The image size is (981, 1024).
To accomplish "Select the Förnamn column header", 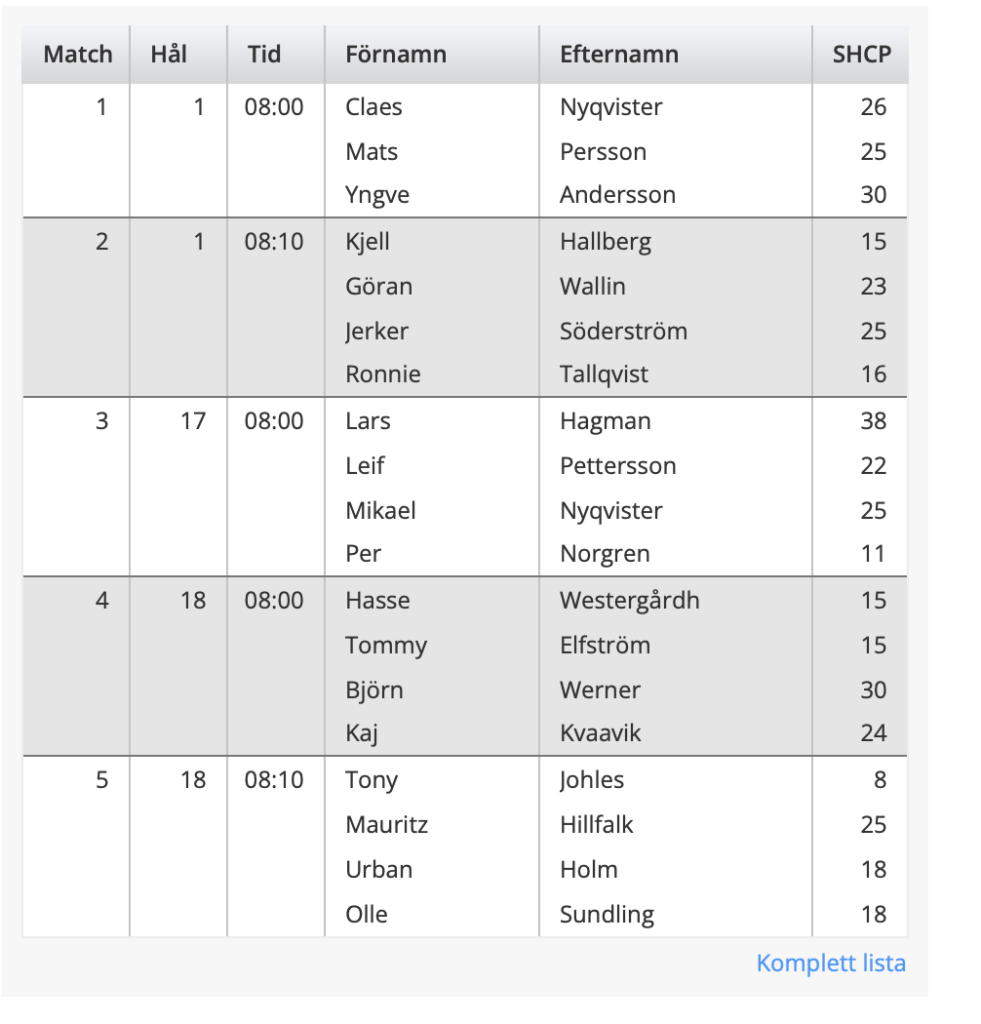I will pos(396,54).
